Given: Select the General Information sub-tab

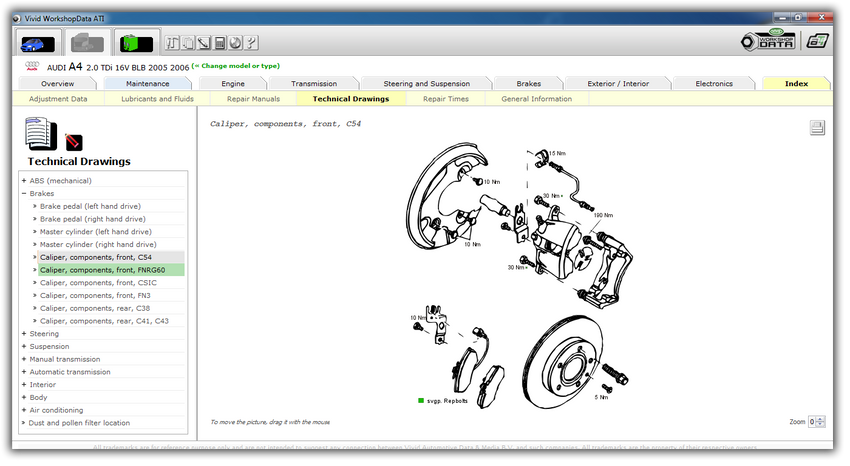Looking at the screenshot, I should (x=537, y=99).
